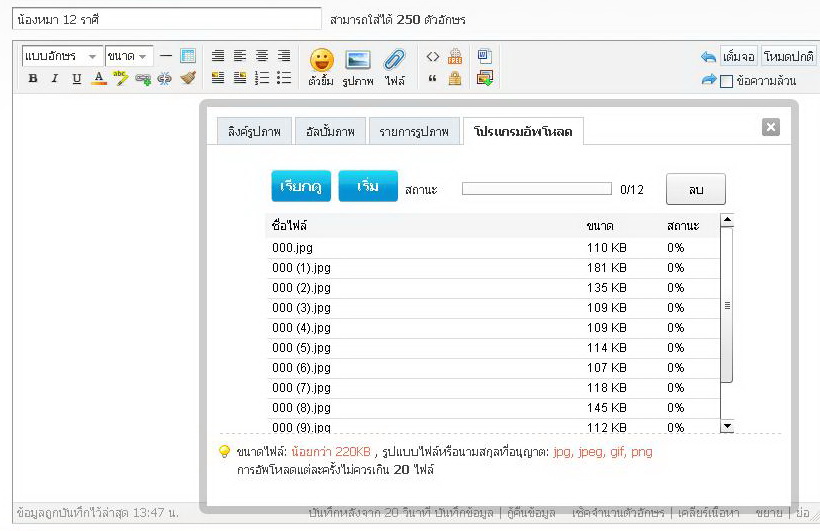
Task: Click the file list scrollbar thumb
Action: (727, 305)
